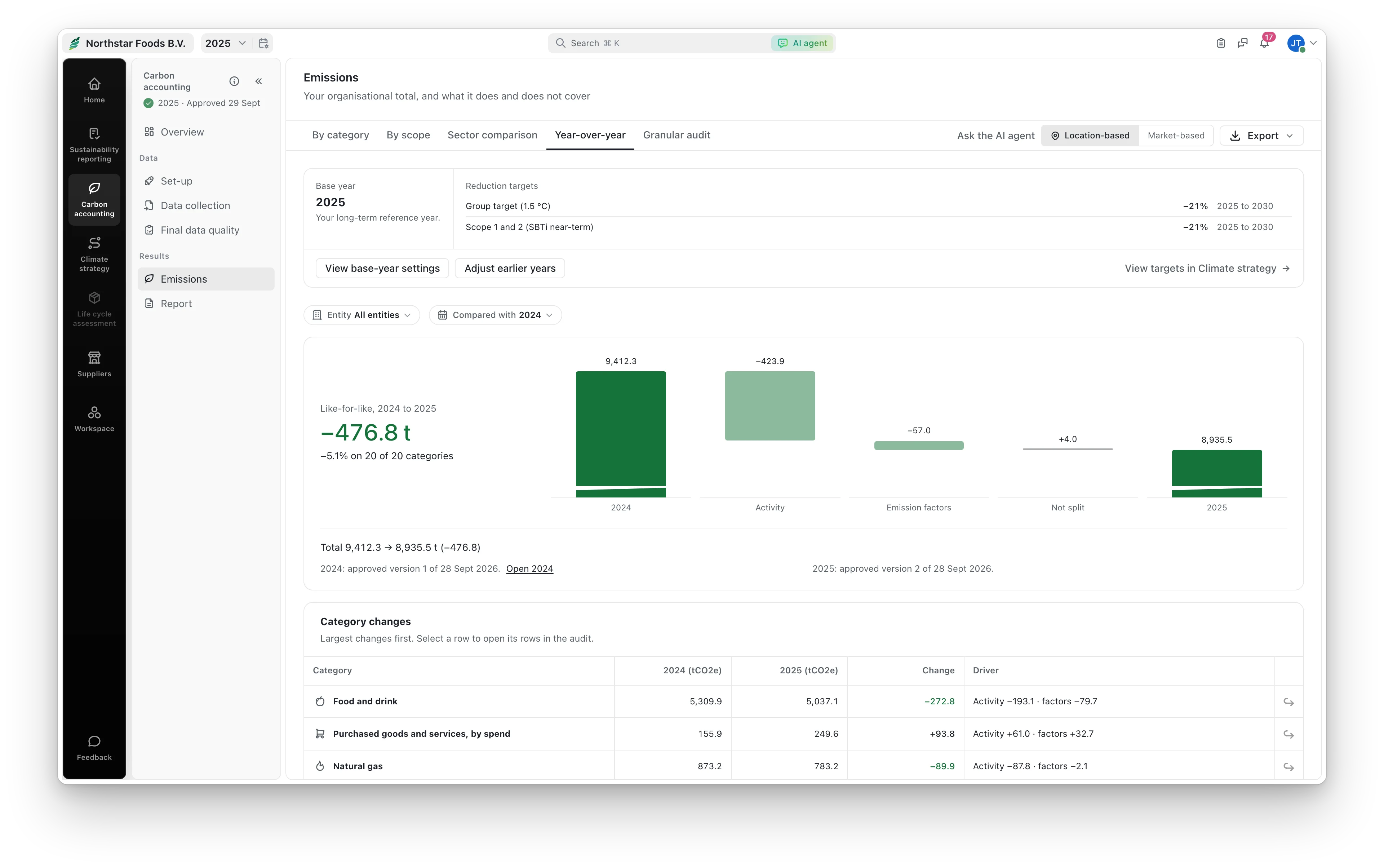Click calendar icon beside the year selector

coord(263,43)
